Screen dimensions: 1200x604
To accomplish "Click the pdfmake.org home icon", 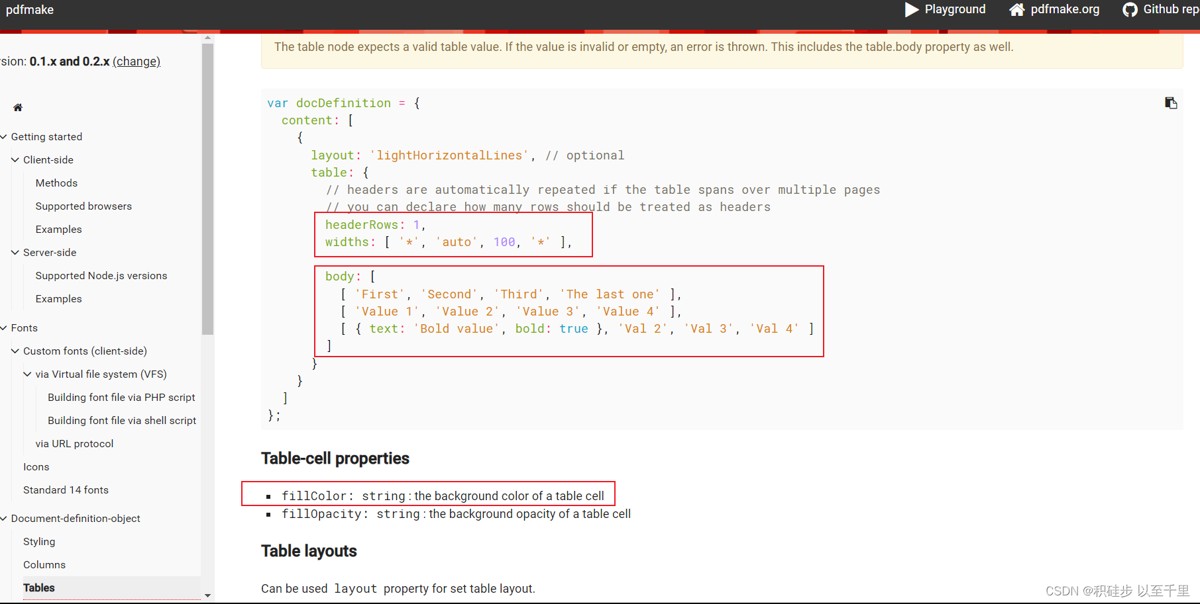I will click(x=1017, y=10).
